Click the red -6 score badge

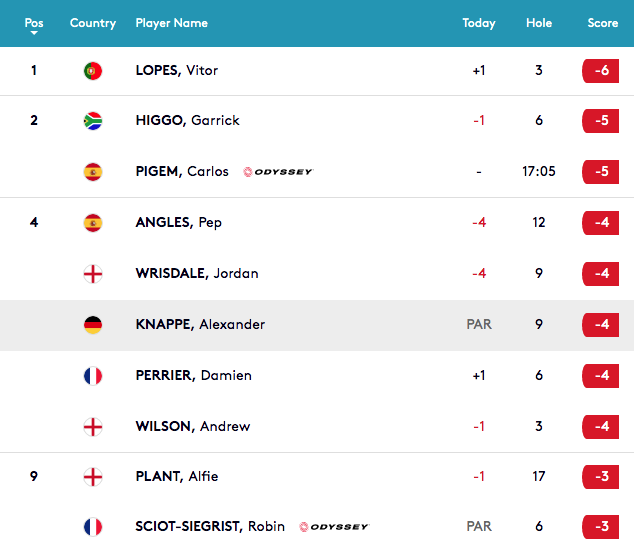(600, 71)
